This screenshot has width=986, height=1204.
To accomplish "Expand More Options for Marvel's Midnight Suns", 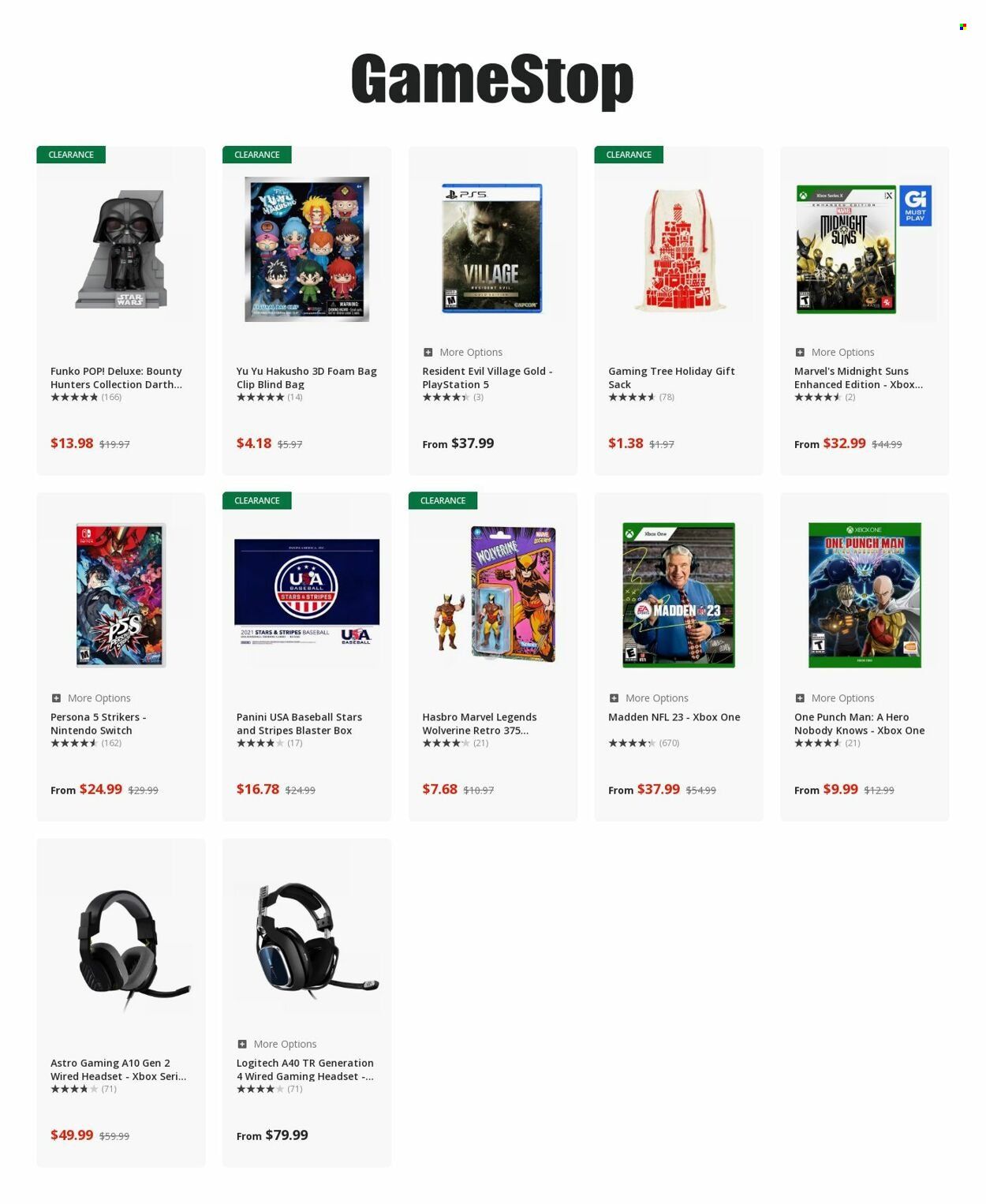I will 835,352.
